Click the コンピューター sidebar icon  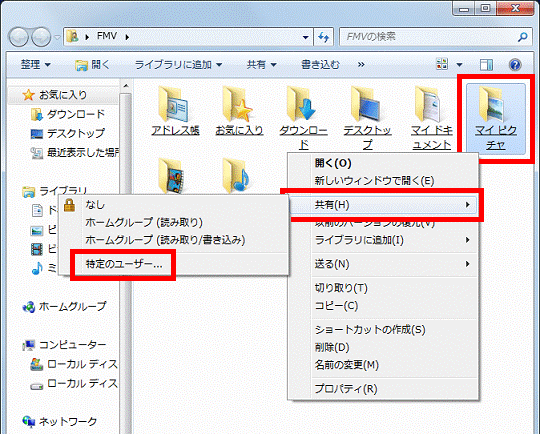28,345
